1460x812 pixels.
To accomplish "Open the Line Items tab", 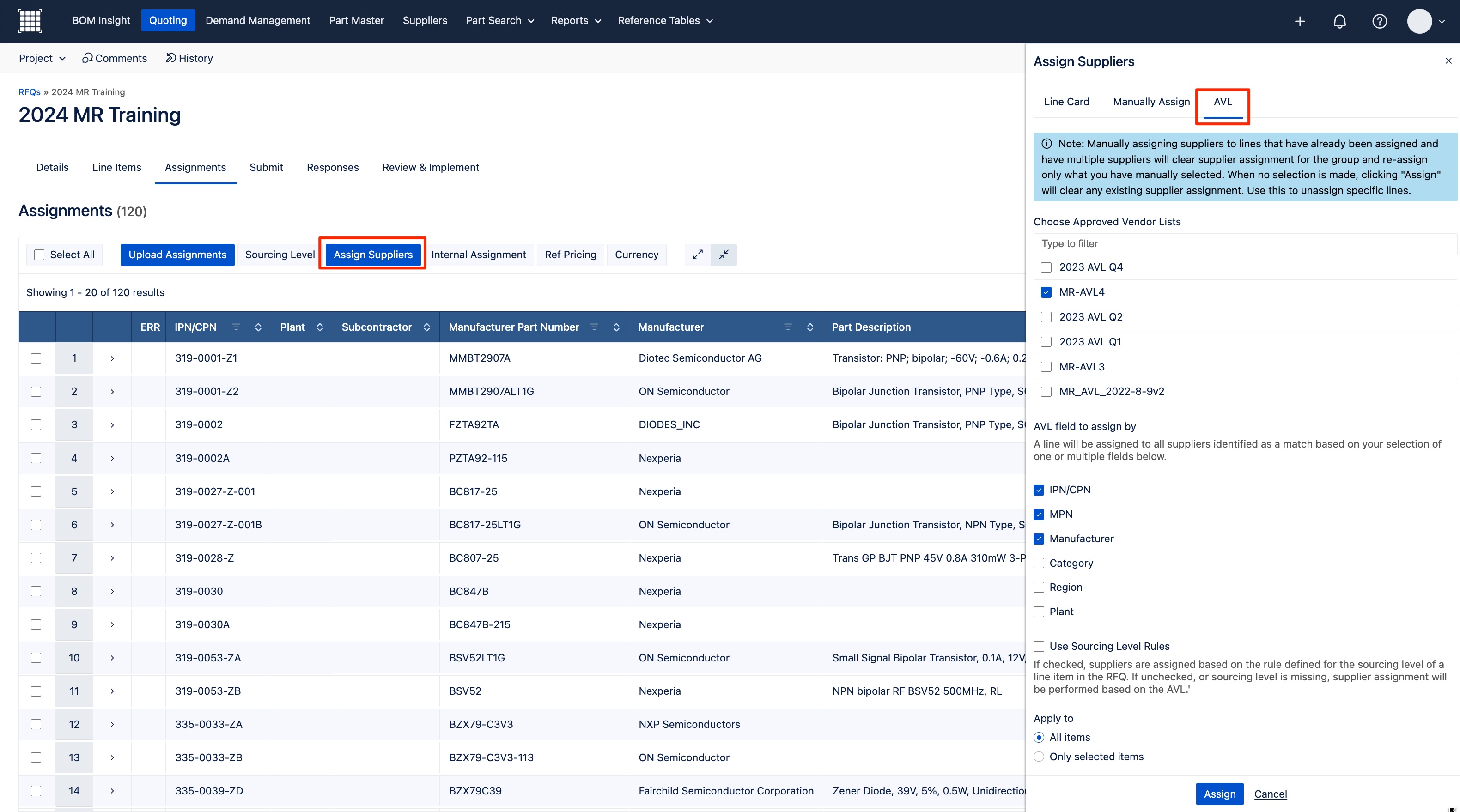I will click(x=117, y=167).
